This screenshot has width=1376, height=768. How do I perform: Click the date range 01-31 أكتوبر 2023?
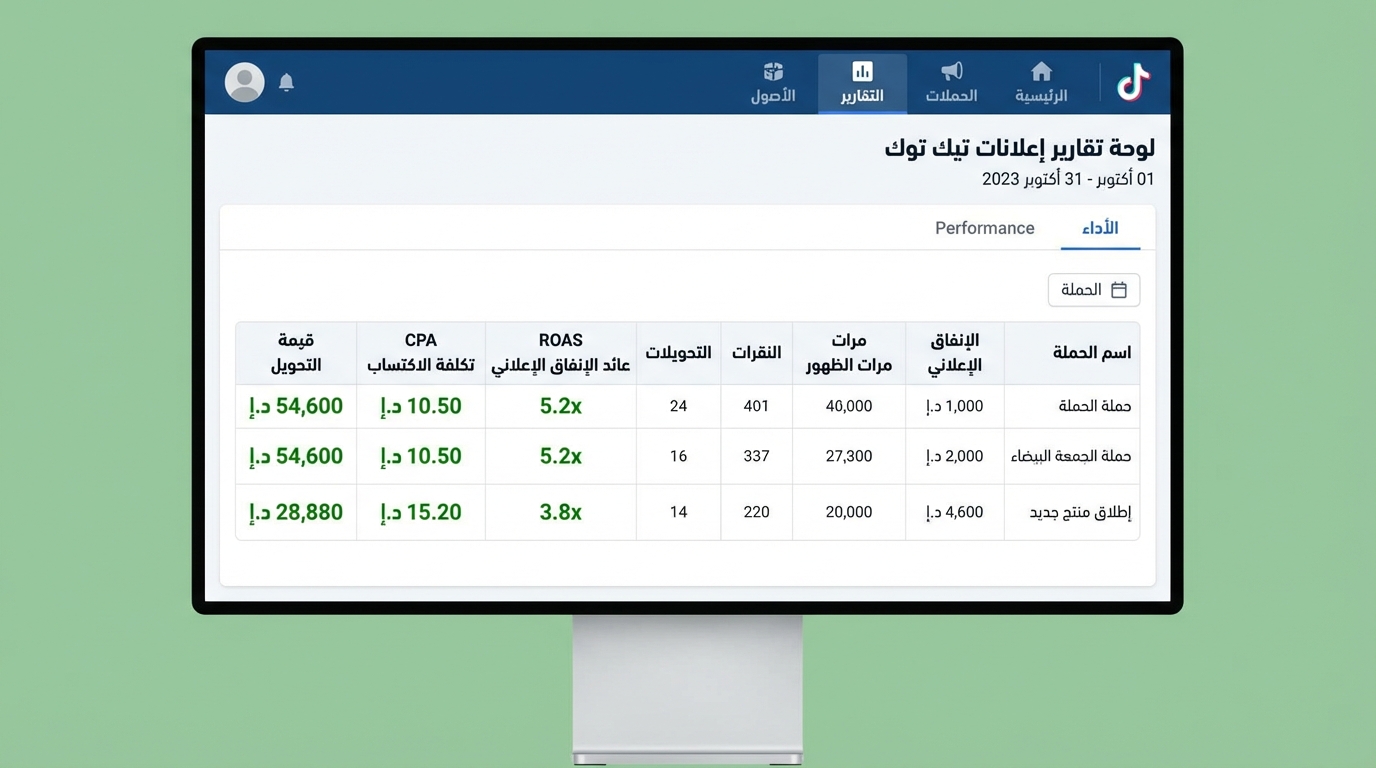[x=1066, y=179]
